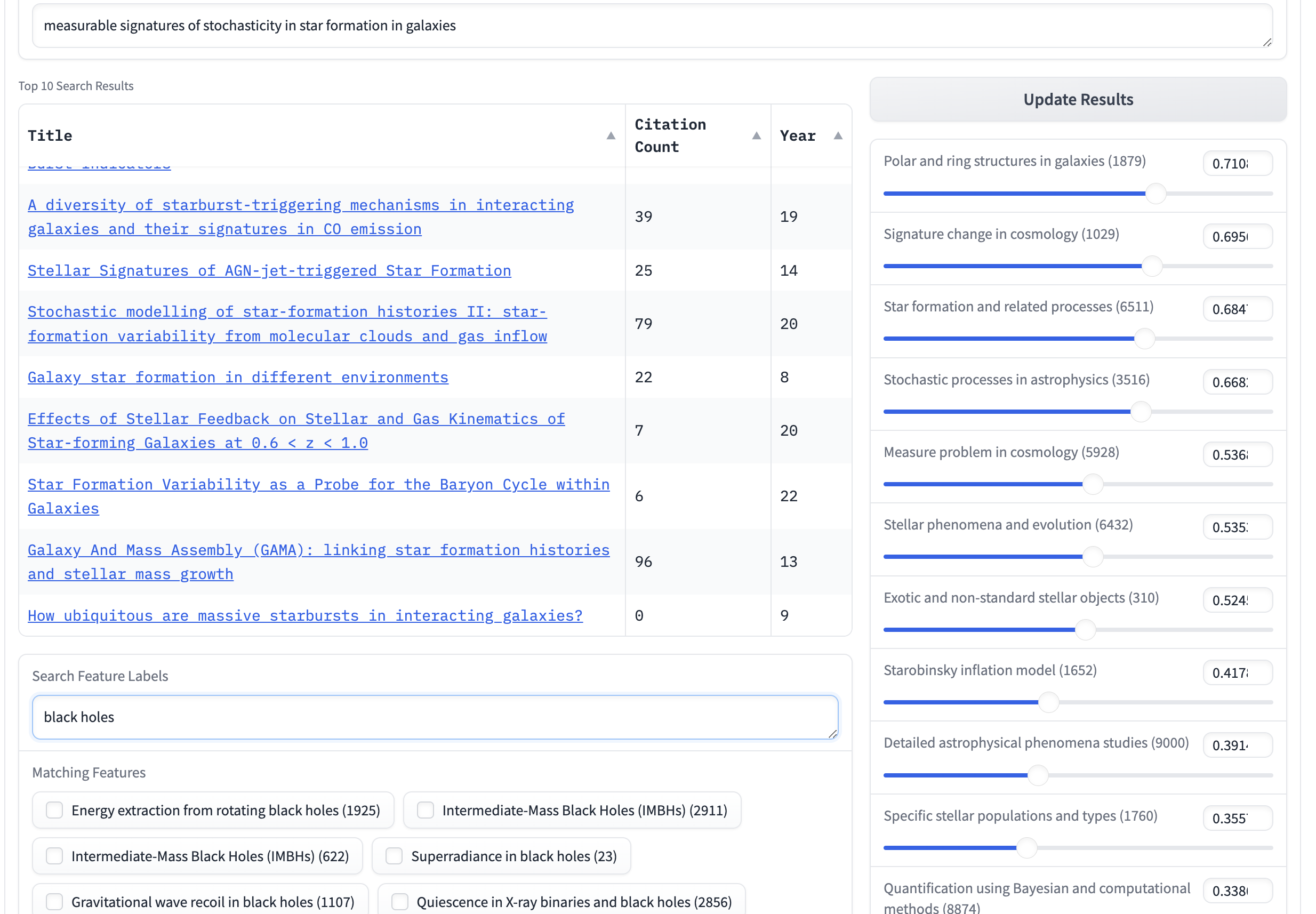Check Quiescence in X-ray binaries feature
The image size is (1316, 914).
click(399, 901)
